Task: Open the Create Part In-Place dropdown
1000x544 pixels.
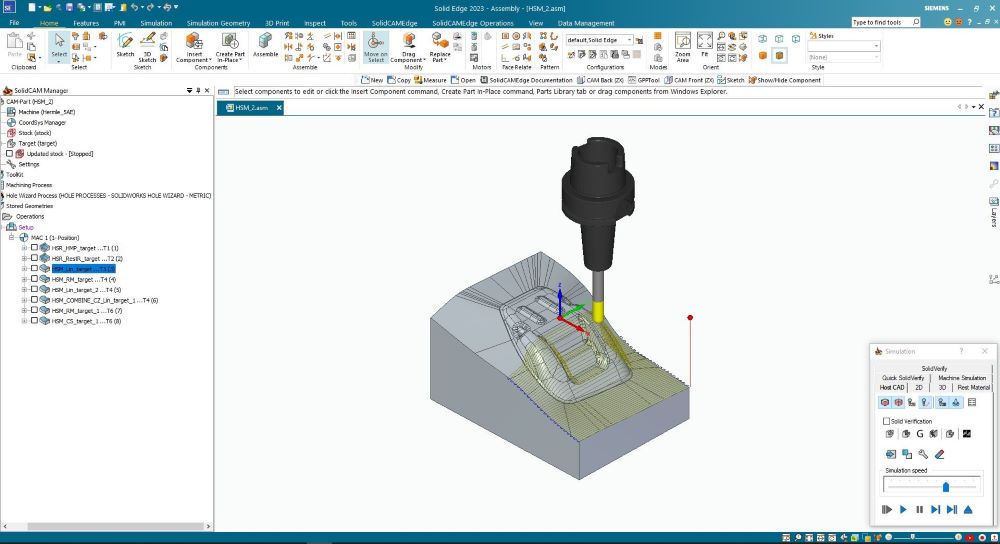Action: tap(230, 57)
